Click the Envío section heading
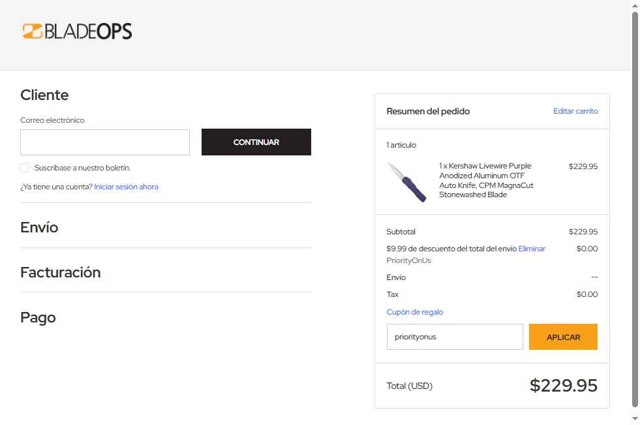This screenshot has width=640, height=425. tap(39, 227)
